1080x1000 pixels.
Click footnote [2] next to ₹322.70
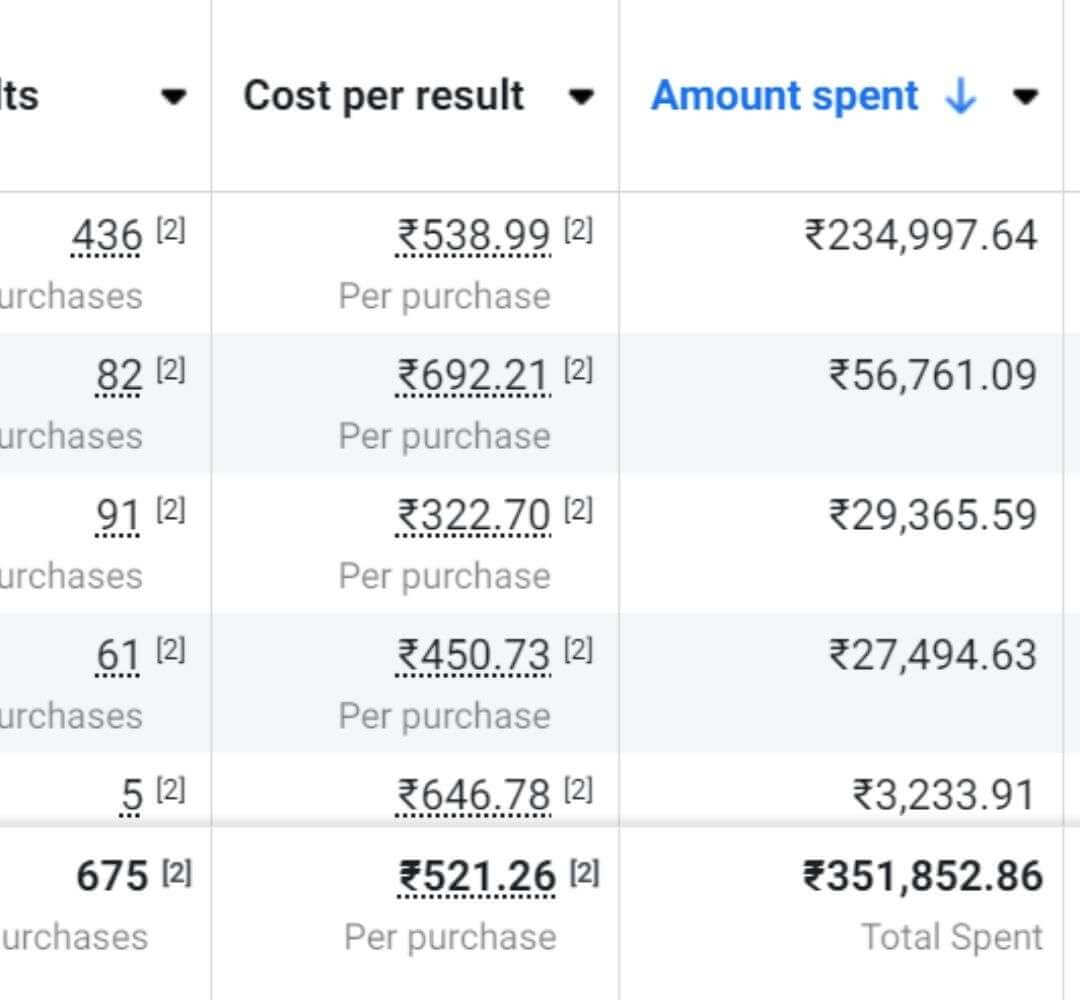point(579,509)
